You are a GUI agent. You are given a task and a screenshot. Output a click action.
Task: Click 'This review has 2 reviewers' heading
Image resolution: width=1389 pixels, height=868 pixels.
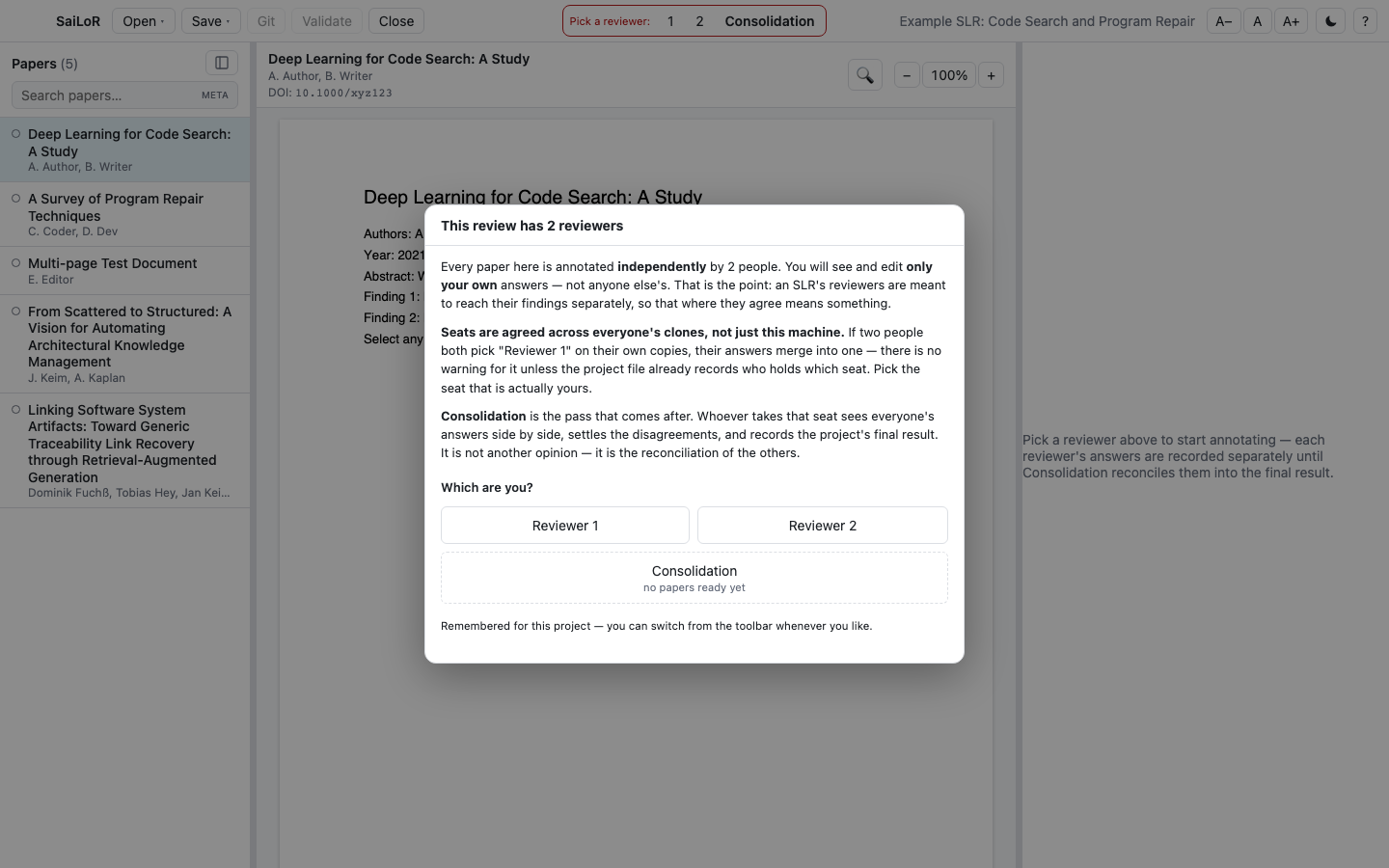tap(532, 226)
